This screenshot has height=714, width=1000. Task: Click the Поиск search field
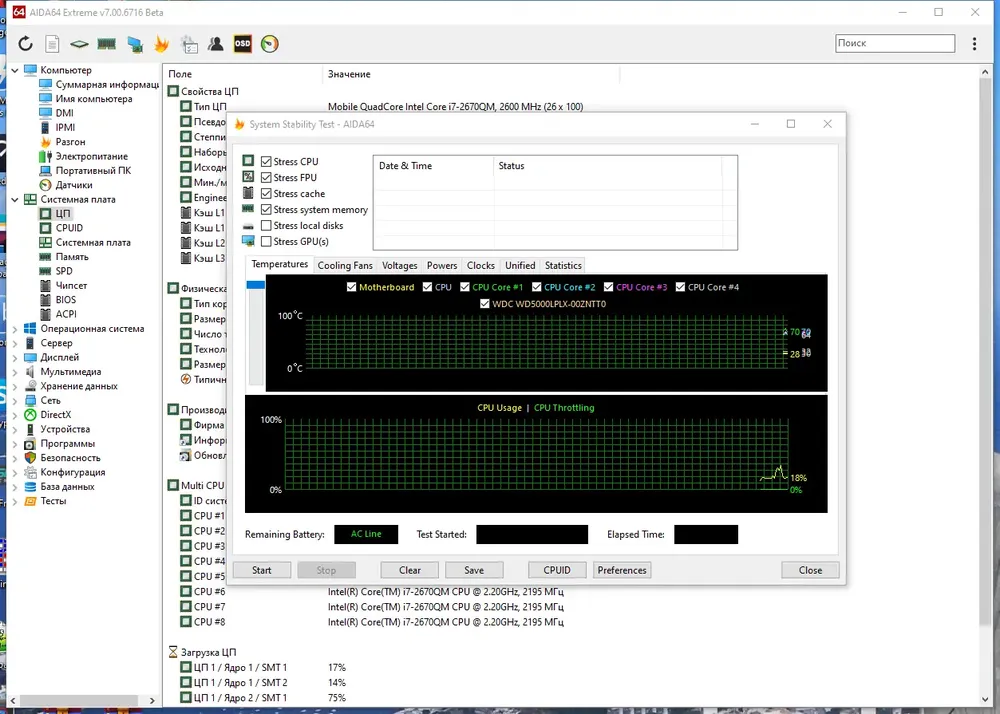click(x=895, y=43)
